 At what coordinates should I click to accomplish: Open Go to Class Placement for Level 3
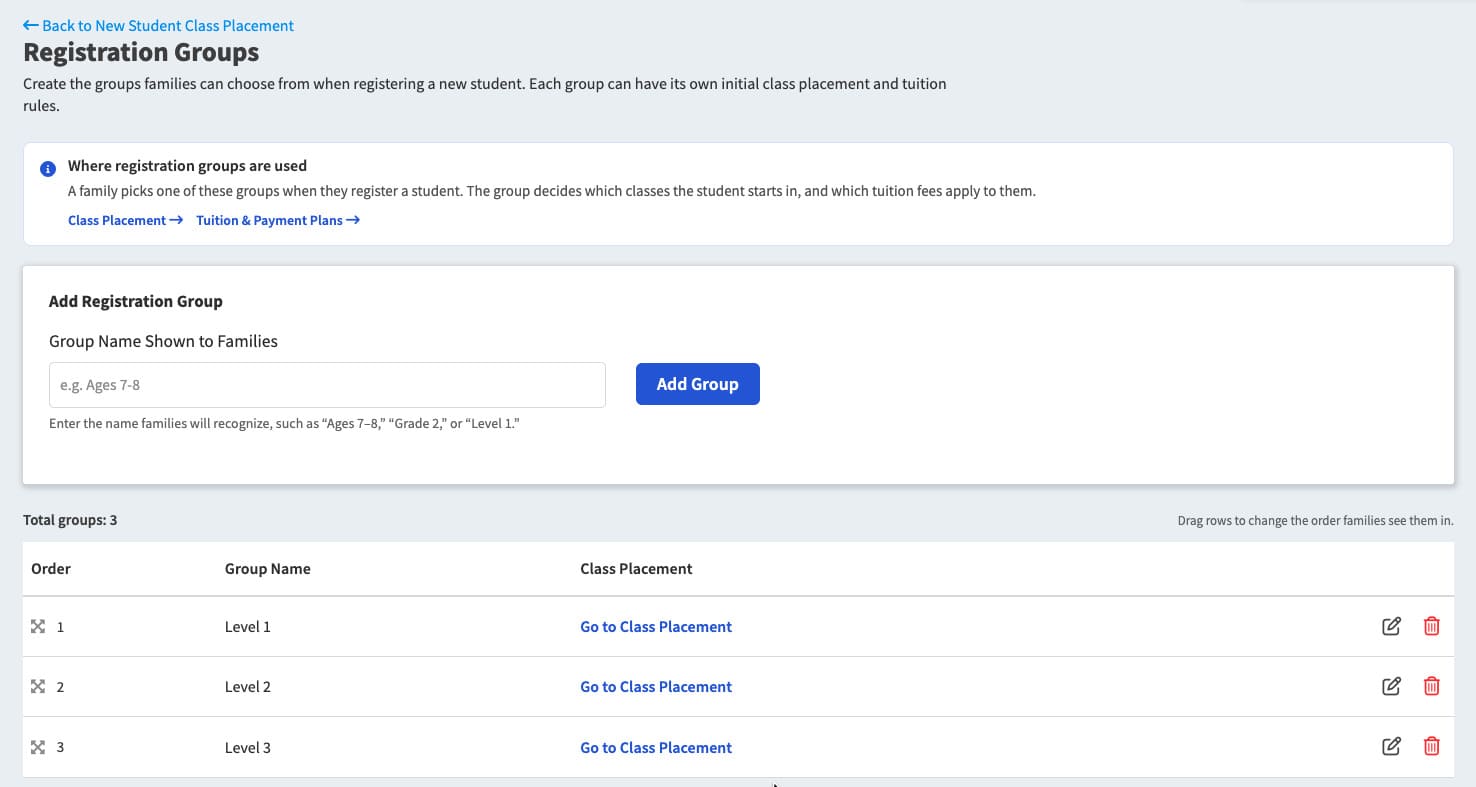(x=656, y=748)
